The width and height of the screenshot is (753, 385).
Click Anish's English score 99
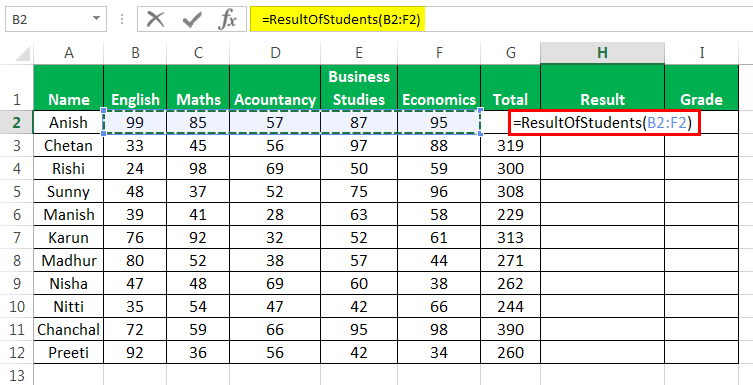pos(135,122)
